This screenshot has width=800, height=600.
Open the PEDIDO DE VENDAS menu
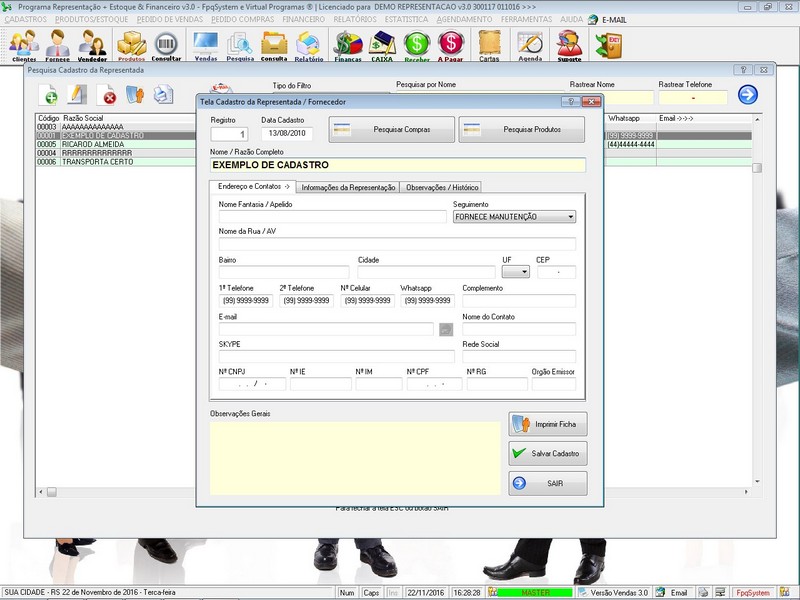click(169, 19)
